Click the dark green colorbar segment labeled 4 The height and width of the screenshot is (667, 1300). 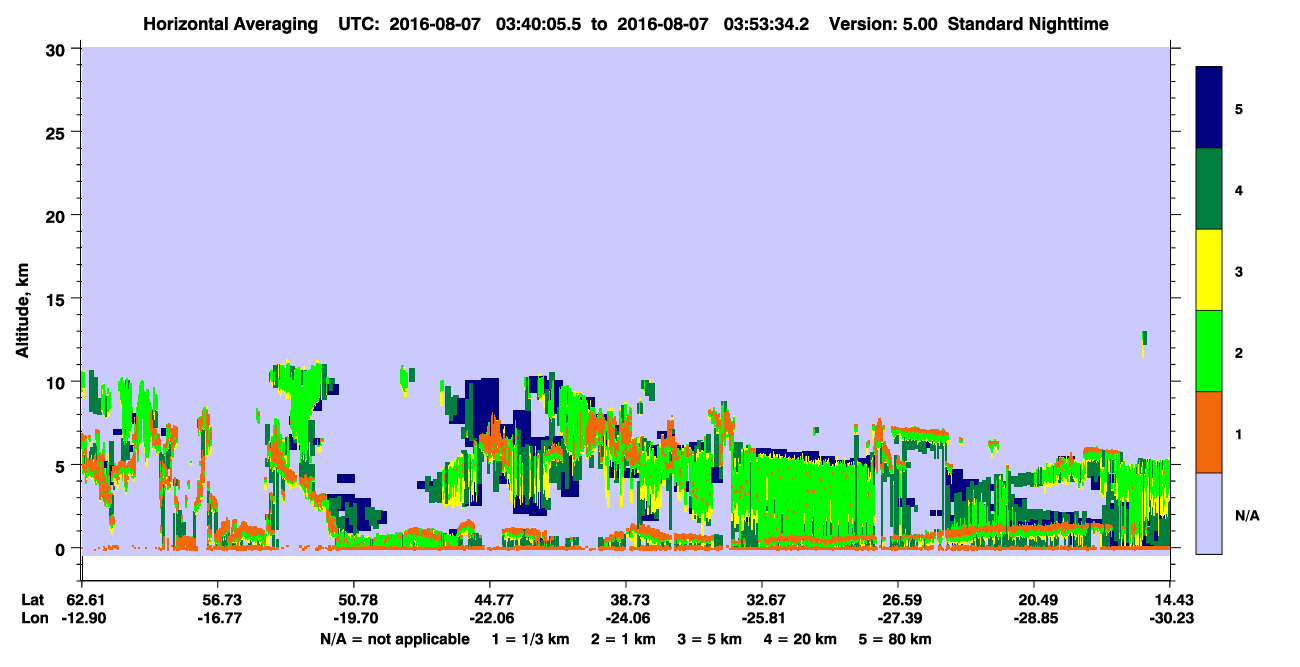(x=1209, y=189)
